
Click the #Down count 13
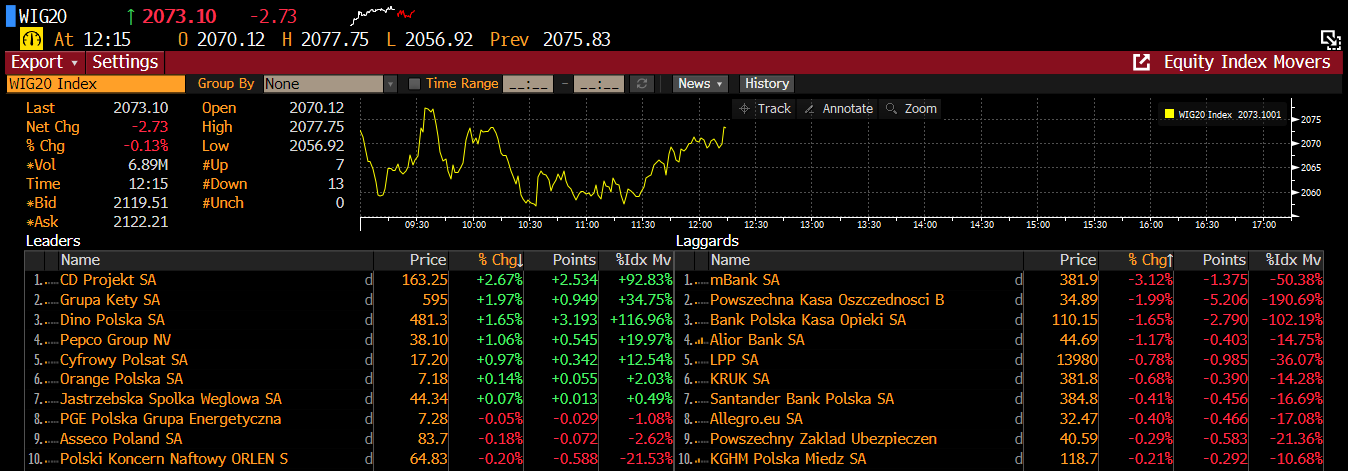(335, 184)
